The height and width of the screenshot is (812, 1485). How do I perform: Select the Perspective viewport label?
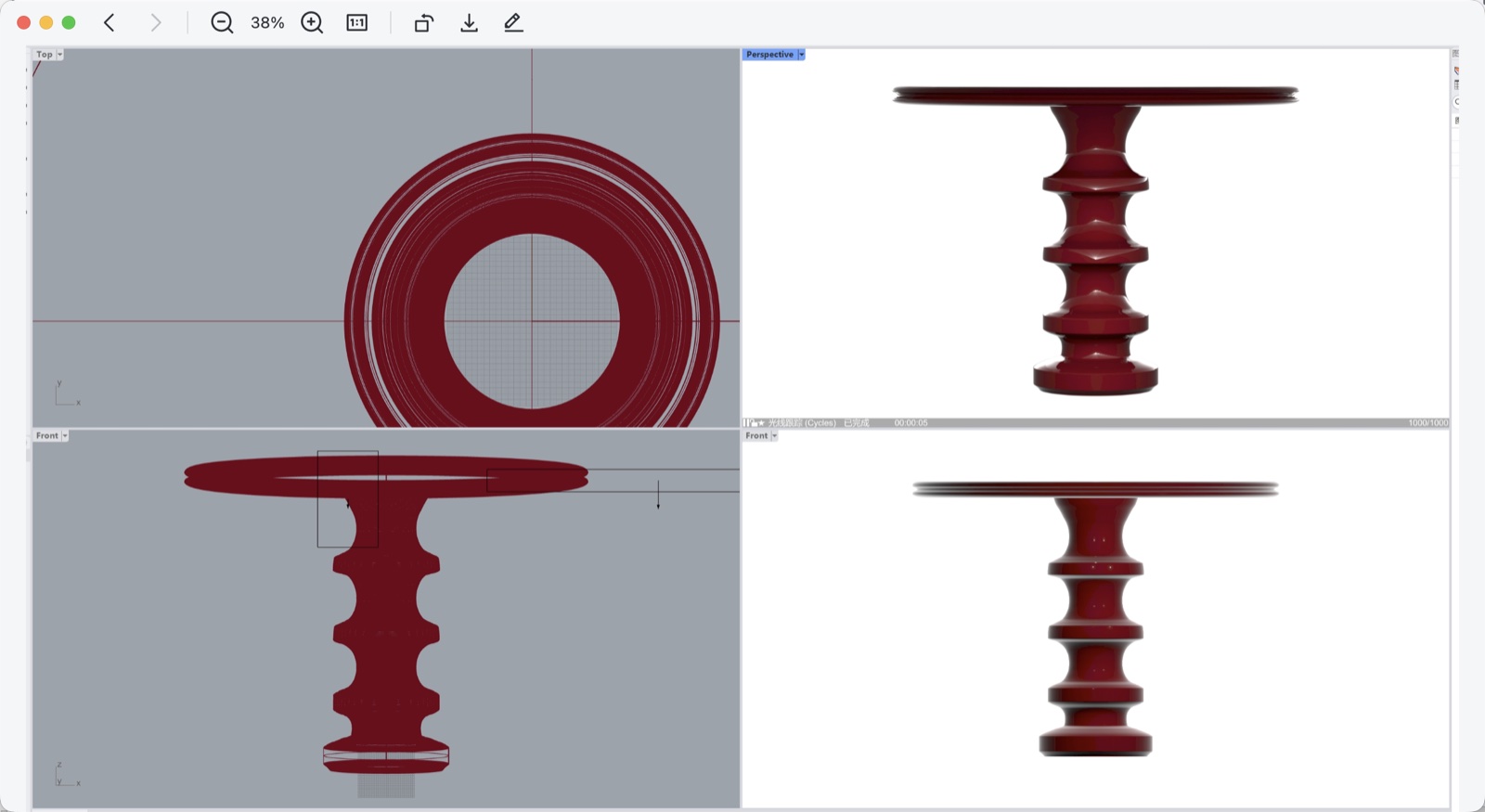point(769,55)
